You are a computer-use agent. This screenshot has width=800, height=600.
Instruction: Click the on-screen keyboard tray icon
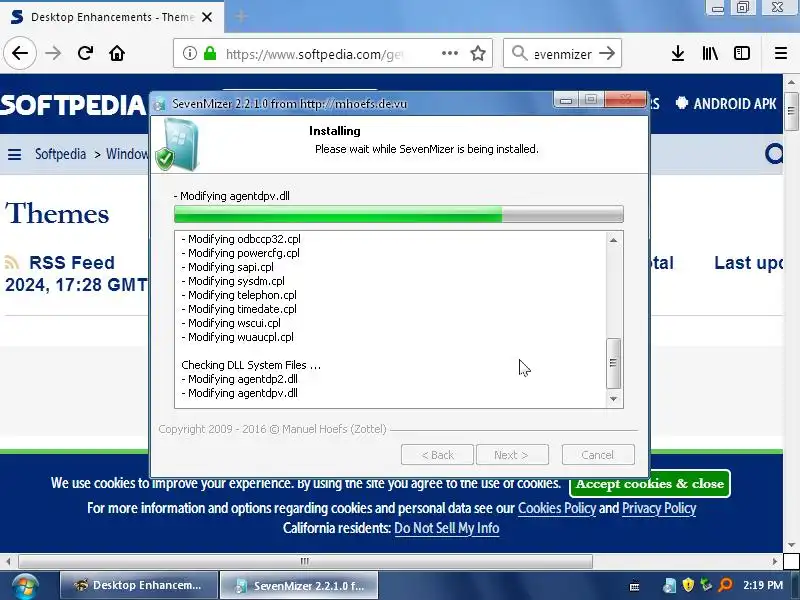[635, 587]
